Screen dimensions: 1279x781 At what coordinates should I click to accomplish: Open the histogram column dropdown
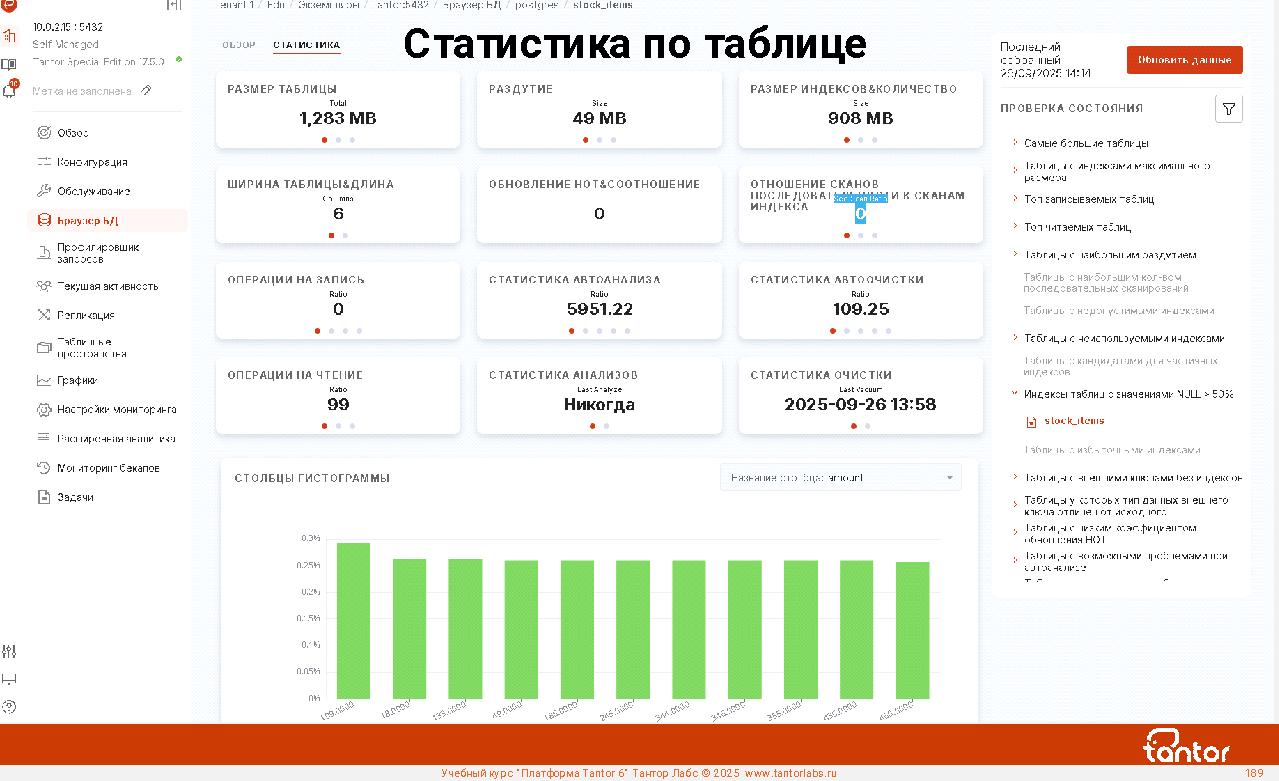pos(840,478)
